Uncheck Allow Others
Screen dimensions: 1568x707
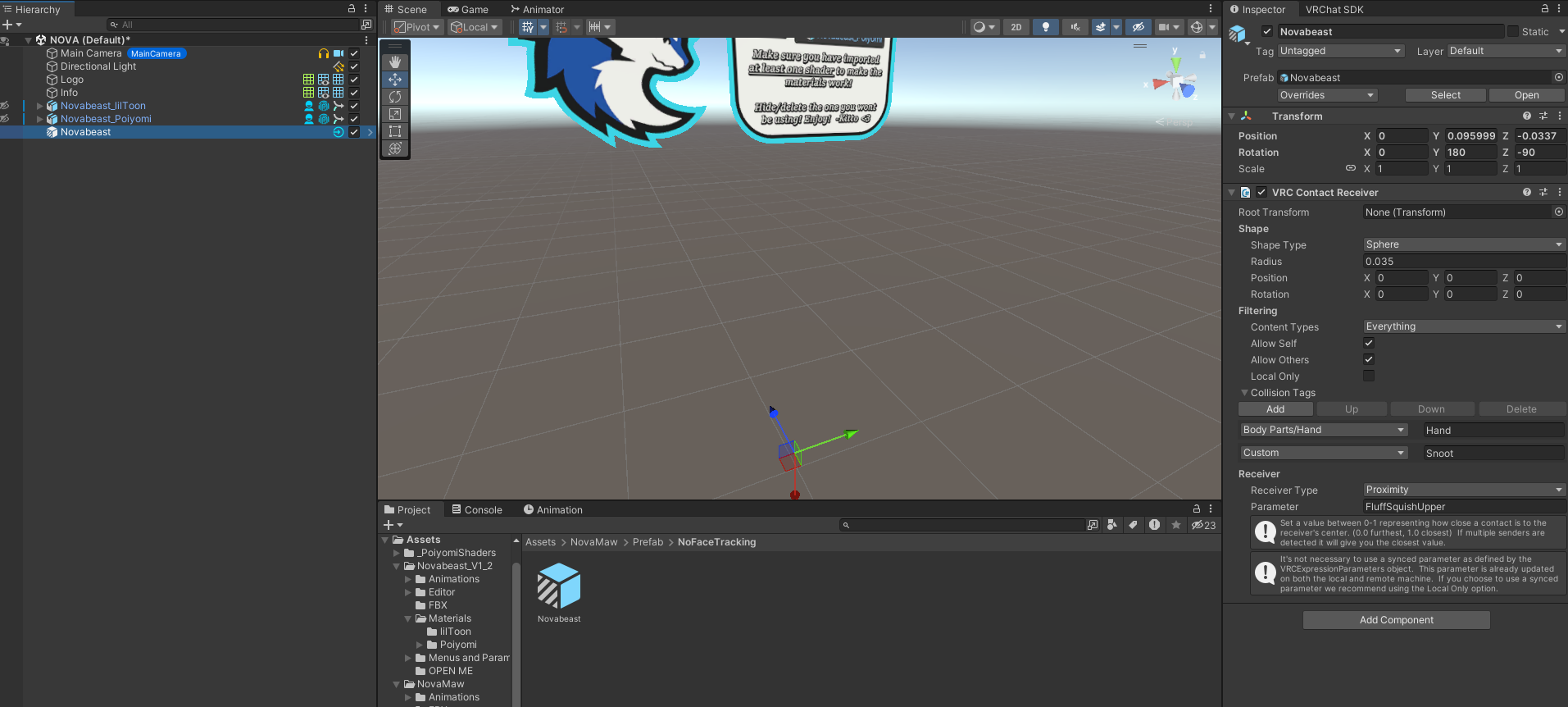(x=1369, y=359)
